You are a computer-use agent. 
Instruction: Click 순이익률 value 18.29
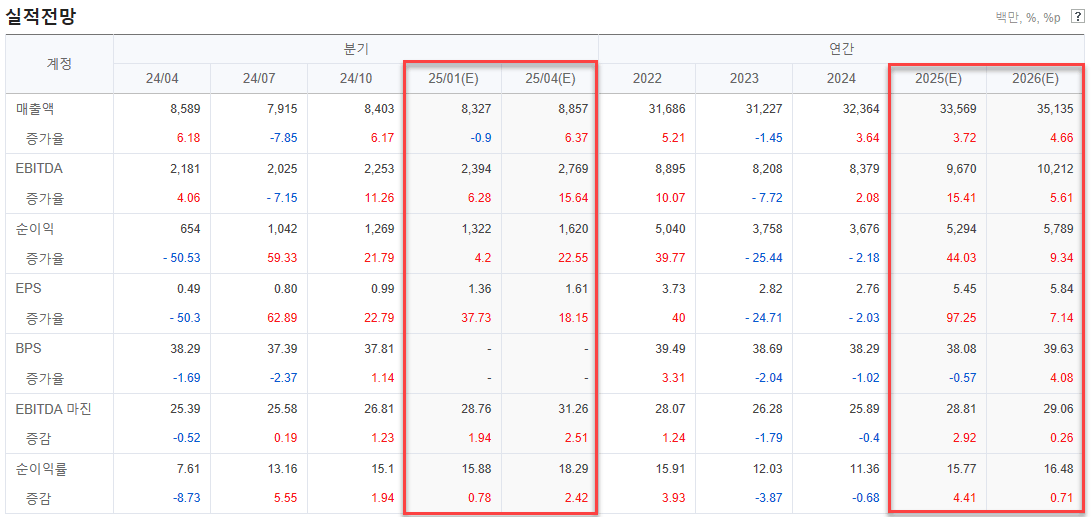coord(575,468)
